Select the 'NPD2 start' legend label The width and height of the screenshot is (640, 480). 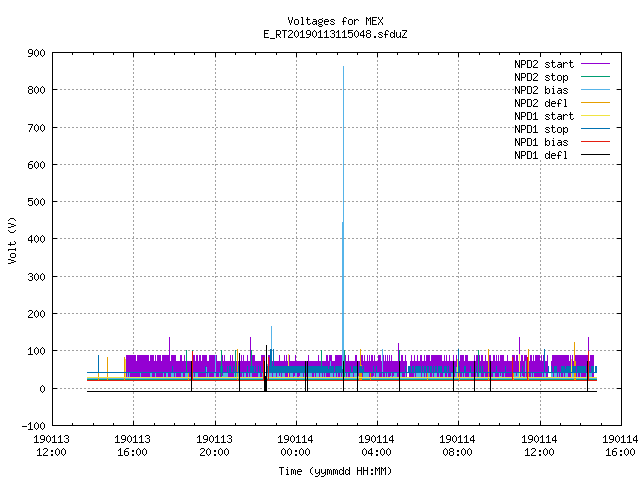tap(544, 64)
